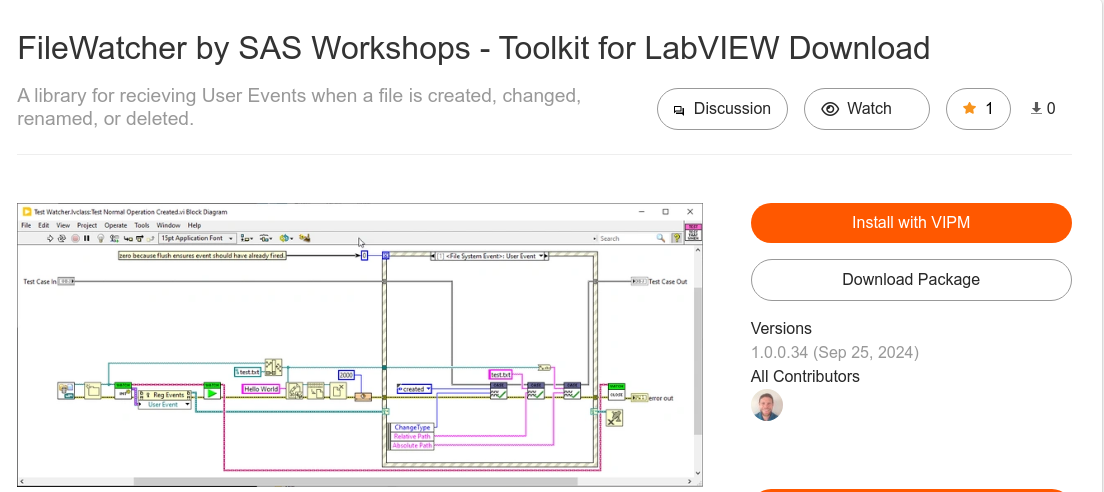Open the View menu
This screenshot has height=492, width=1104.
tap(63, 225)
